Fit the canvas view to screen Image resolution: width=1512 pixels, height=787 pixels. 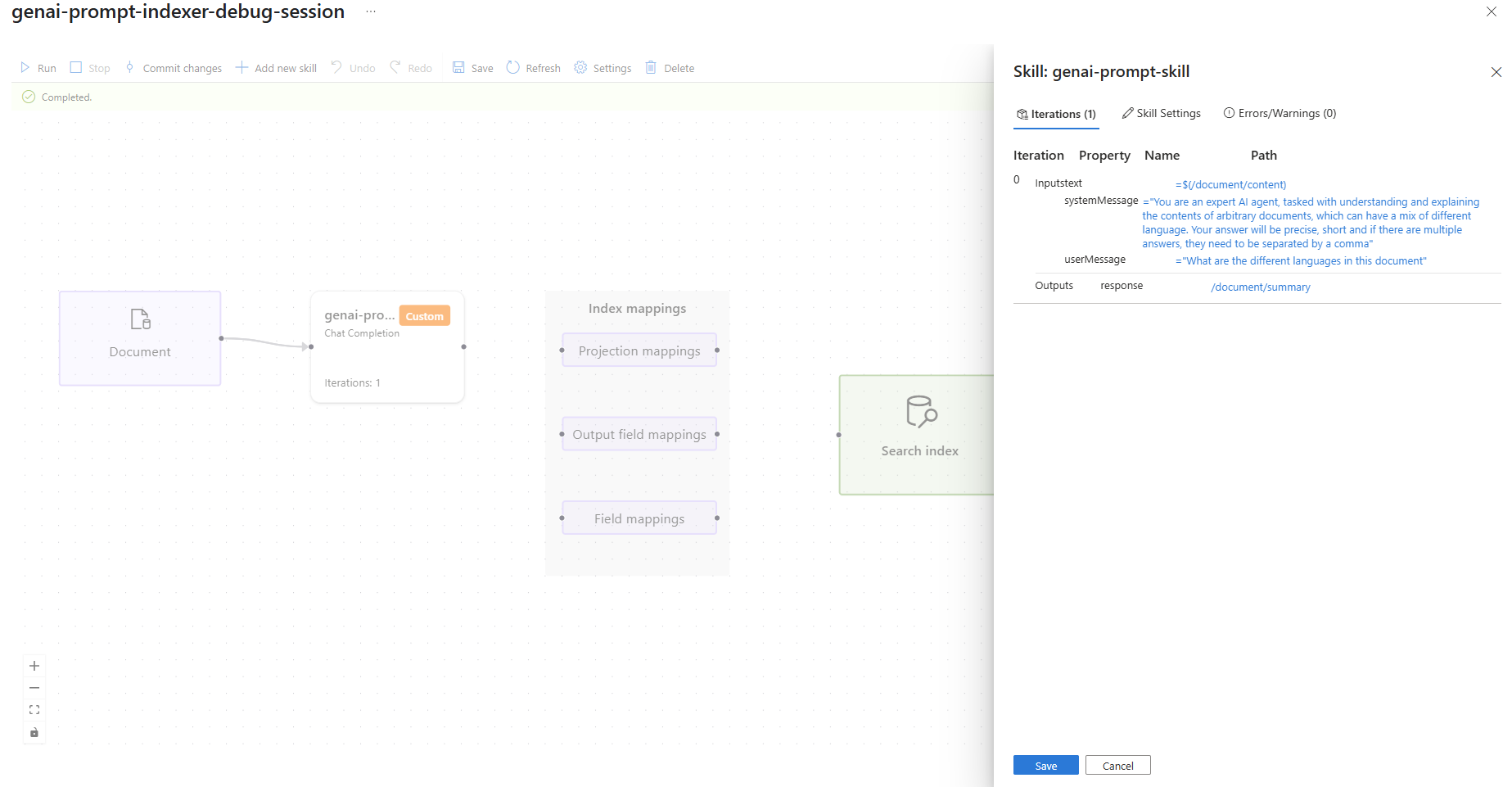tap(34, 710)
